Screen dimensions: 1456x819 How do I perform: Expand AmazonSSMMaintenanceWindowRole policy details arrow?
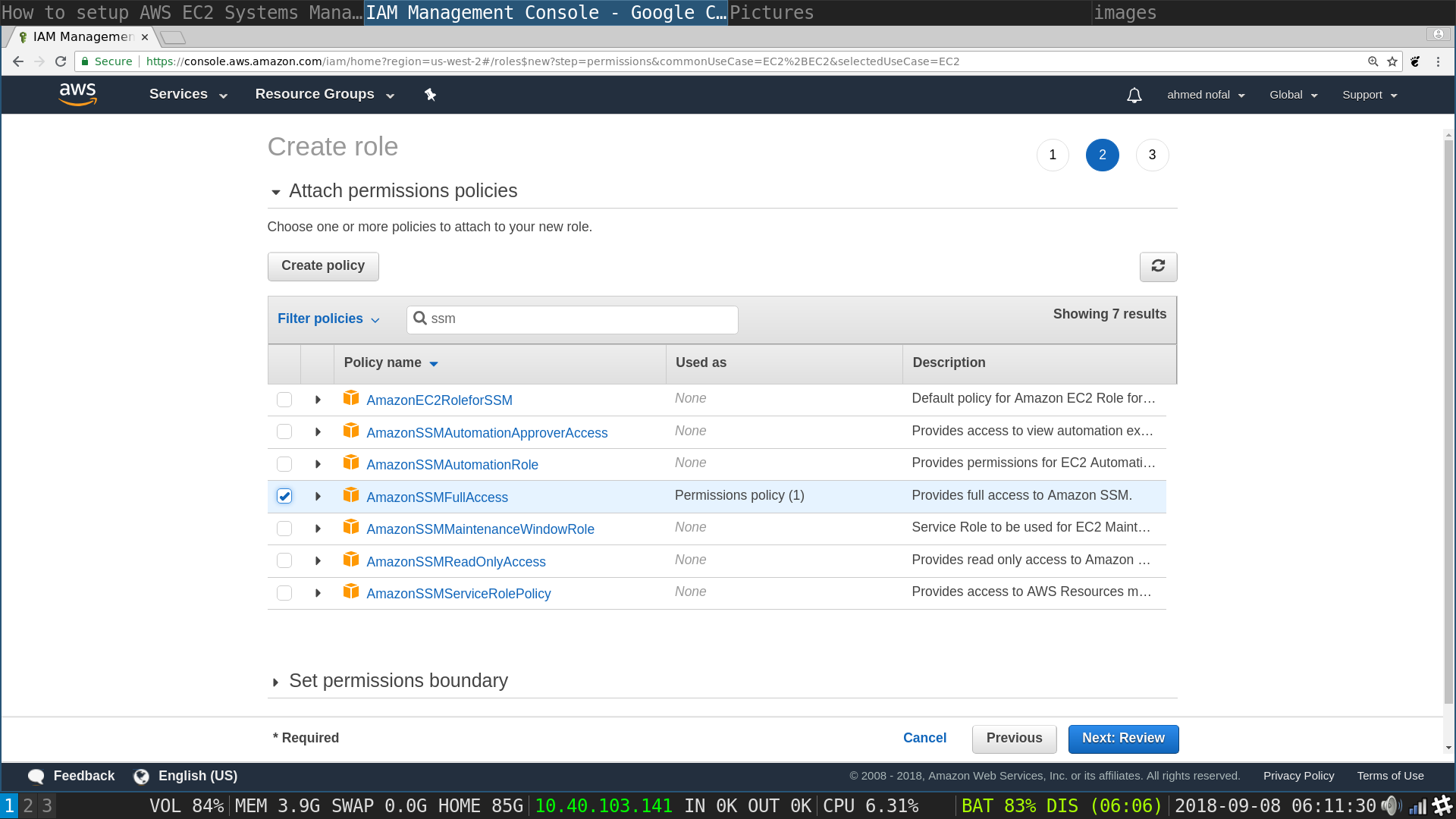tap(318, 529)
